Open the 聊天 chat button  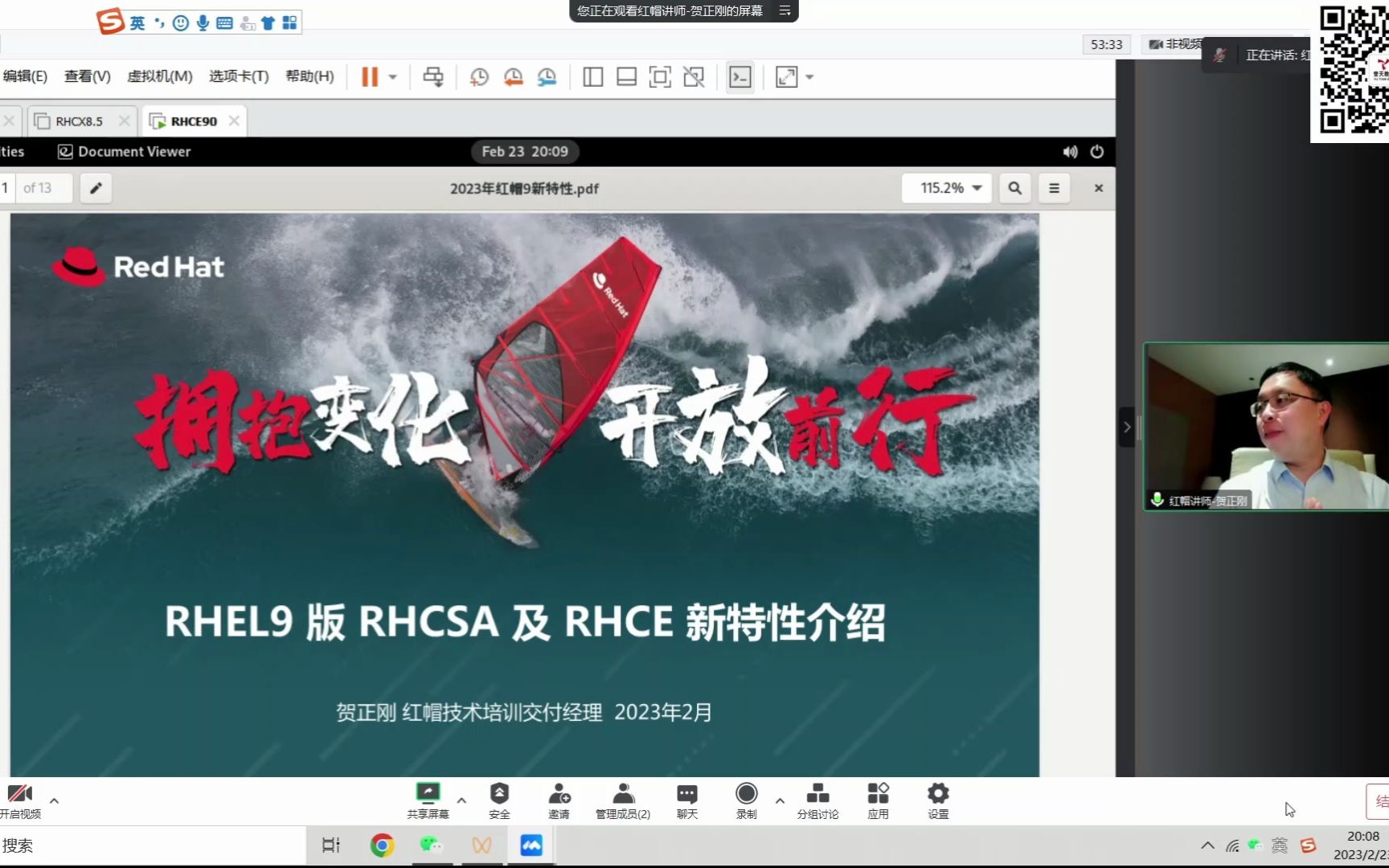[687, 801]
